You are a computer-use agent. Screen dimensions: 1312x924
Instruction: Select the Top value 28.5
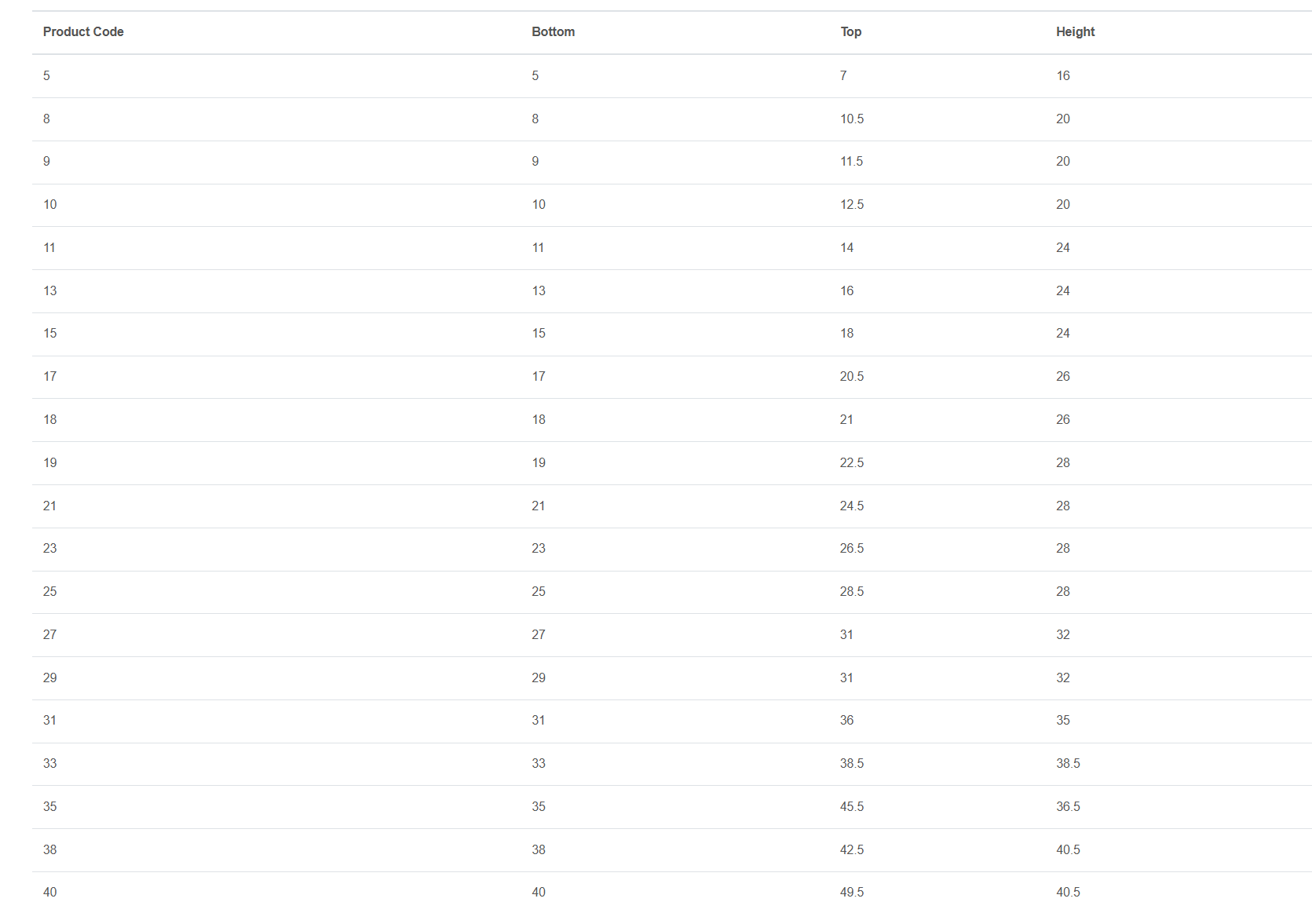tap(851, 592)
